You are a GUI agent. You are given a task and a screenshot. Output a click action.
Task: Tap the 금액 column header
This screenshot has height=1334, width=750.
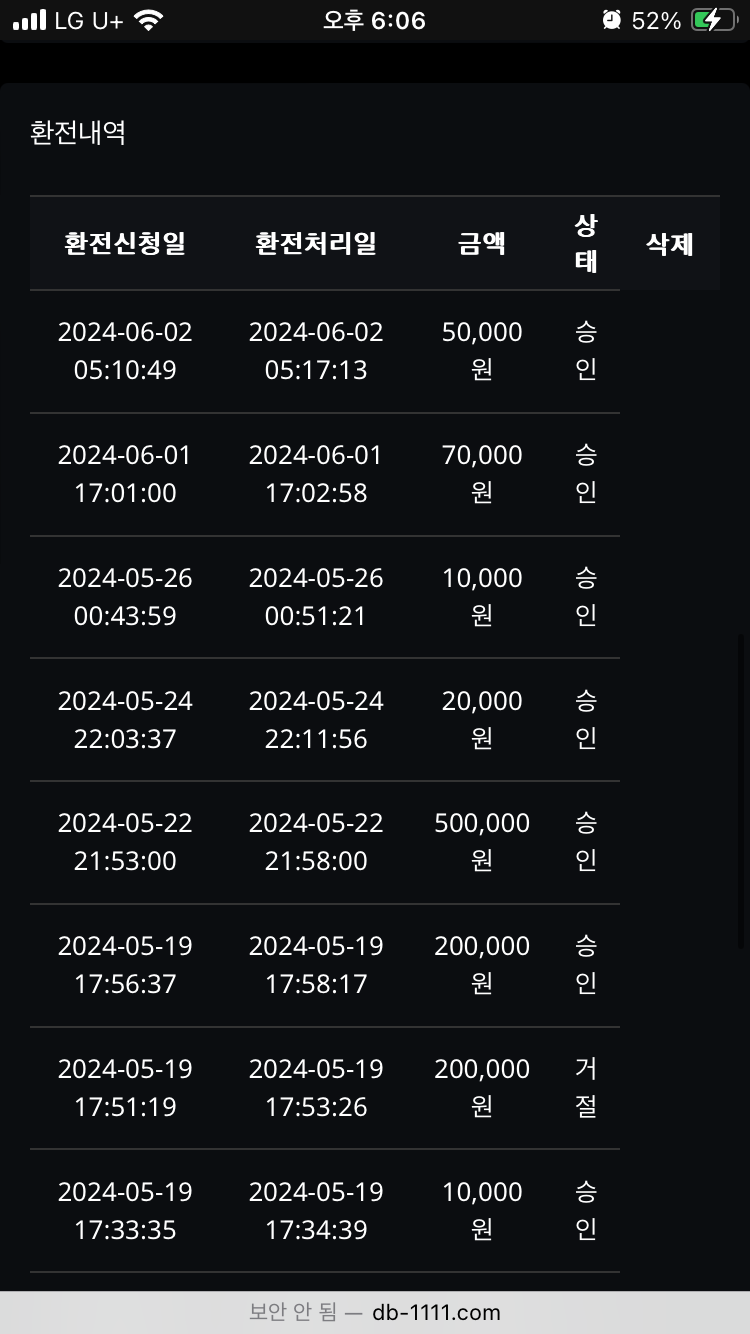(482, 243)
